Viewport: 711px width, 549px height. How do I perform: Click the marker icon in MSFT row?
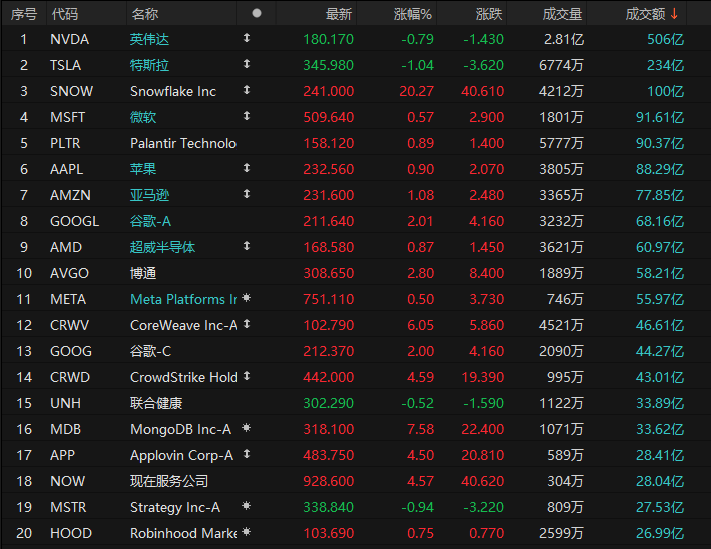[x=247, y=116]
